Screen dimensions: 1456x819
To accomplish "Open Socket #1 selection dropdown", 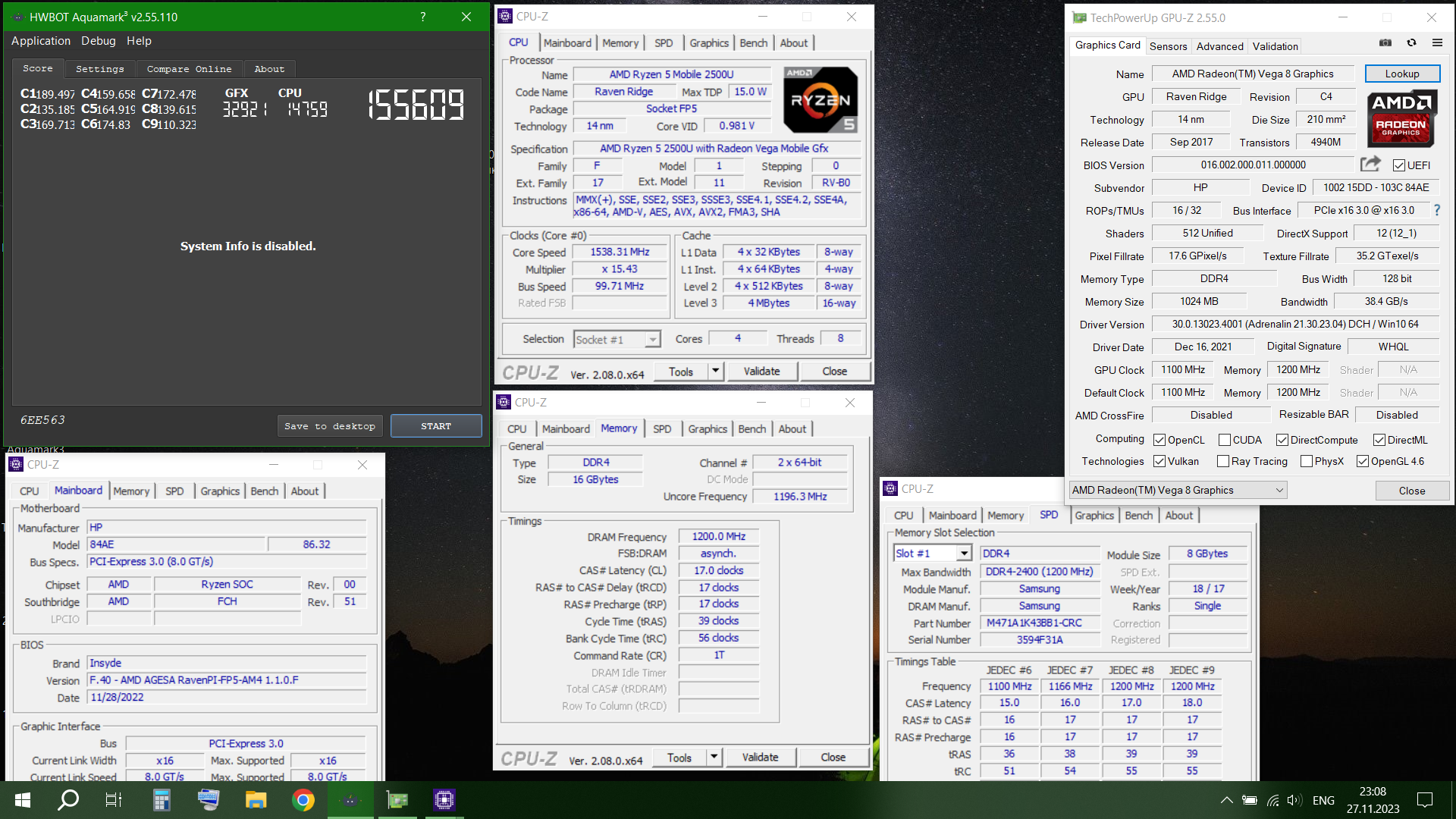I will pyautogui.click(x=617, y=339).
